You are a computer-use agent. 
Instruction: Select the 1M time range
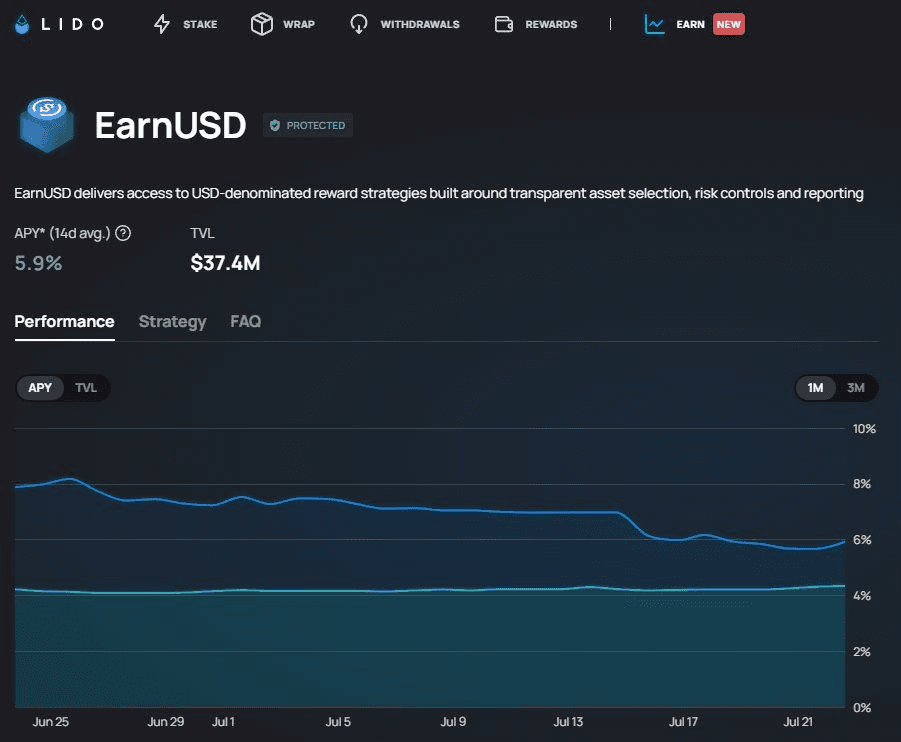pyautogui.click(x=815, y=388)
